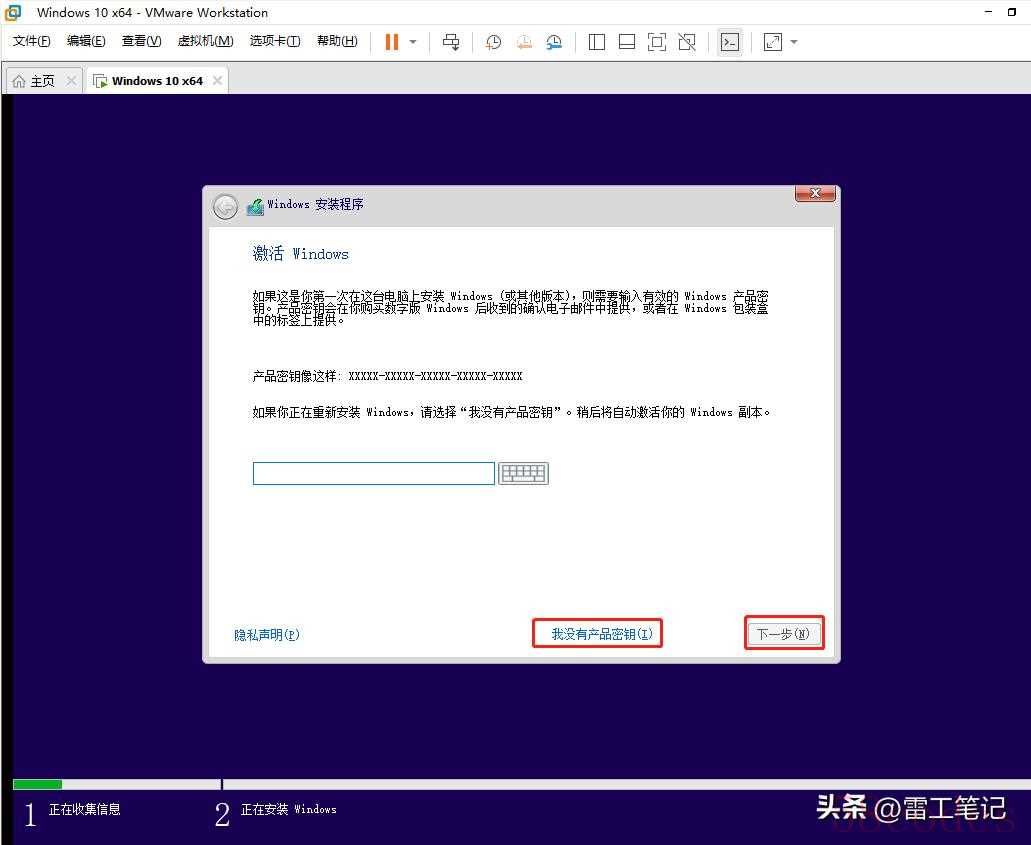The height and width of the screenshot is (845, 1031).
Task: Toggle the library sidebar panel icon
Action: tap(597, 42)
